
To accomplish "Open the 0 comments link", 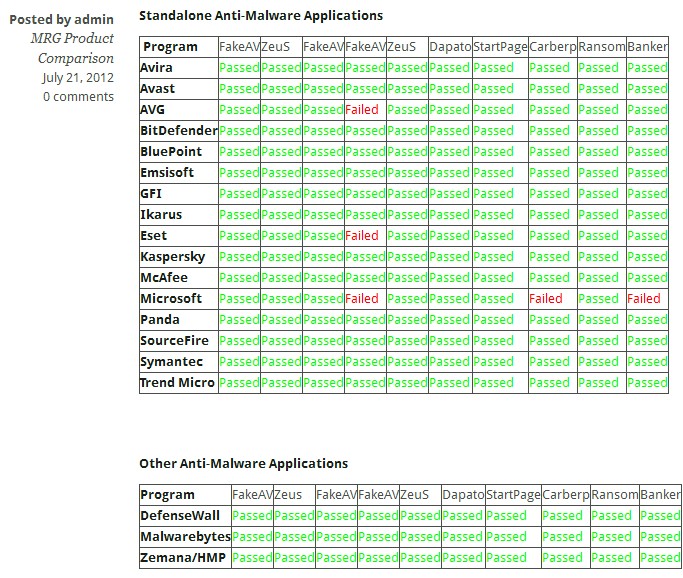I will pos(78,97).
